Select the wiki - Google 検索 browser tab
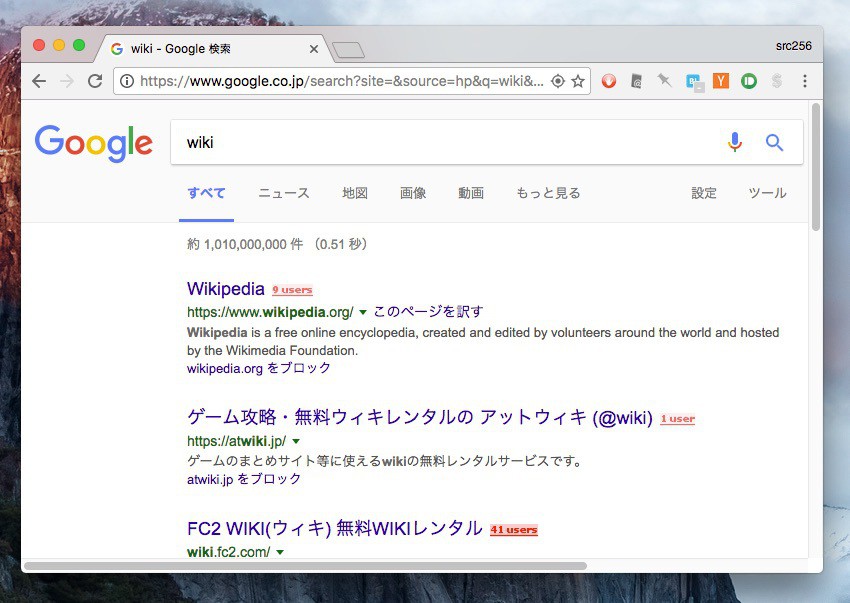 point(211,49)
